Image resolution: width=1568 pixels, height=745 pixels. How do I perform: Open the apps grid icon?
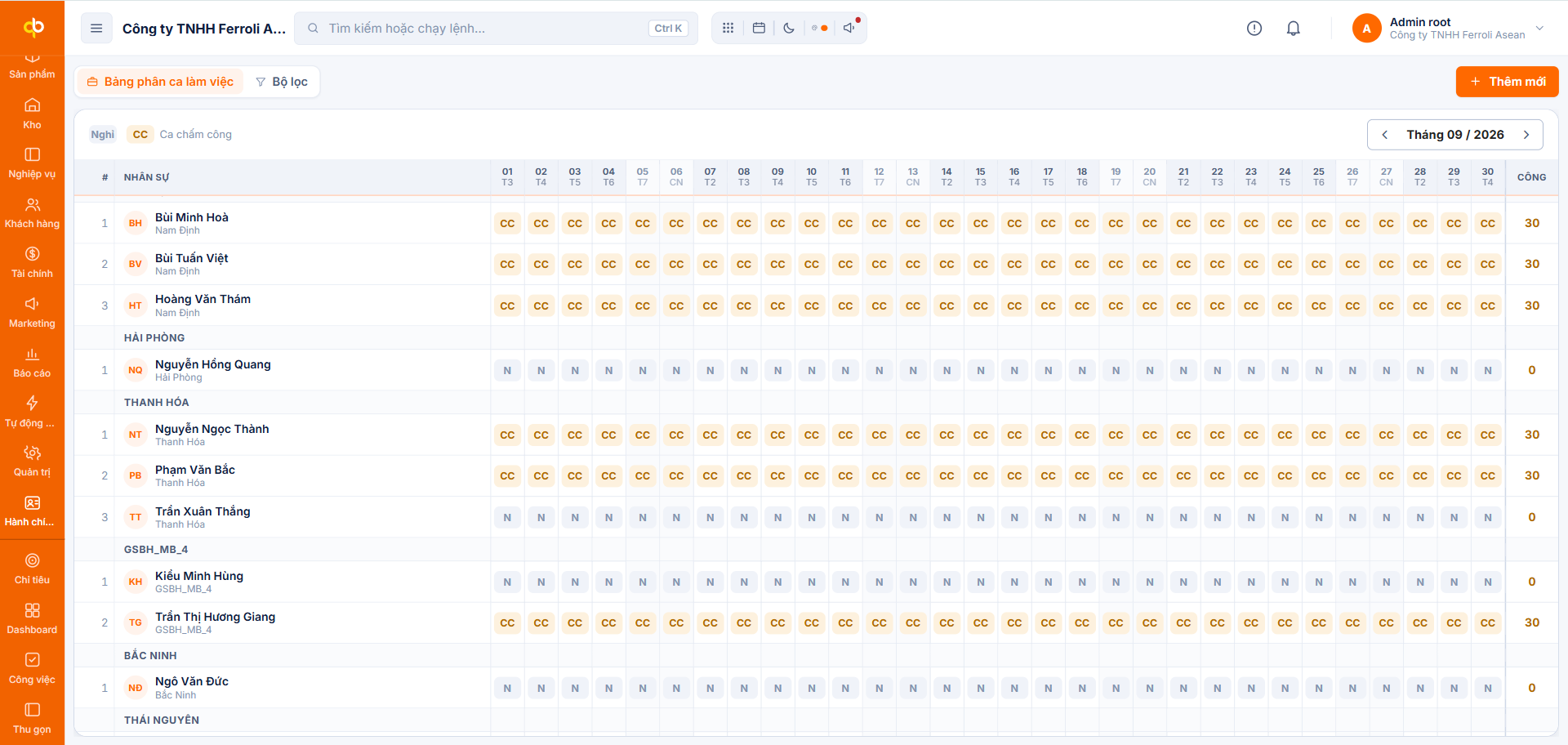[728, 28]
